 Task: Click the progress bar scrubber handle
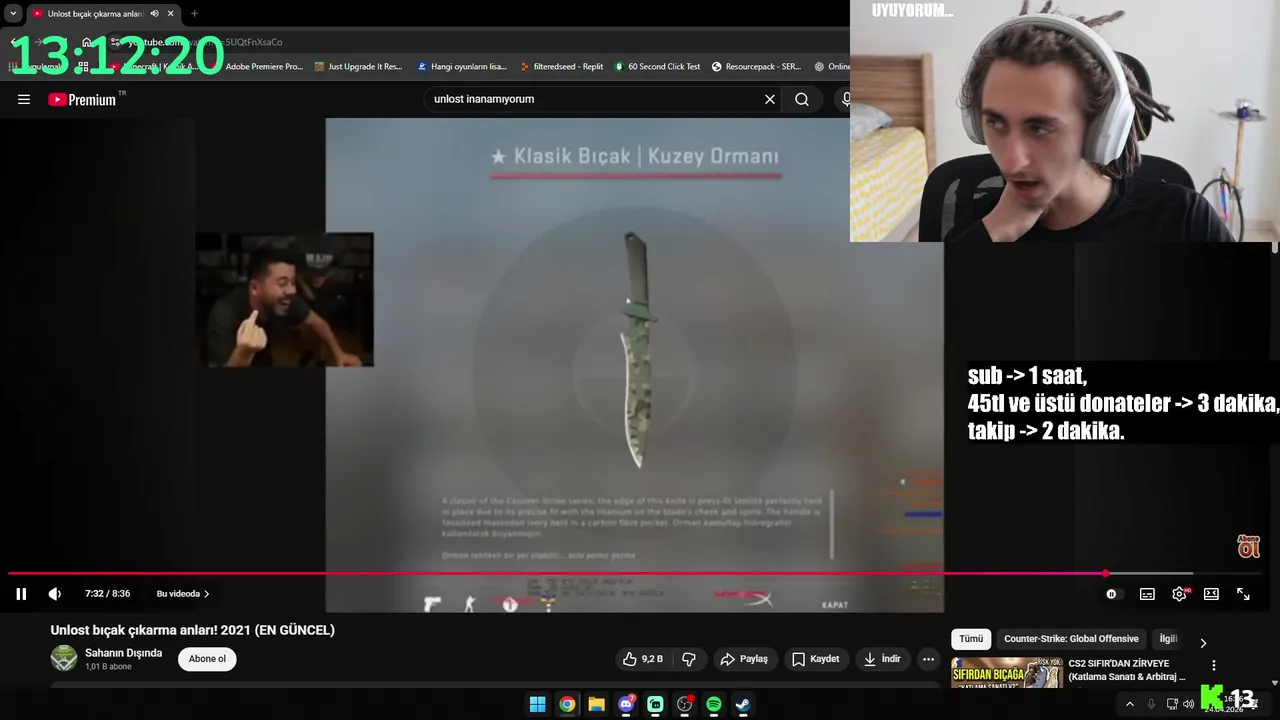point(1105,574)
